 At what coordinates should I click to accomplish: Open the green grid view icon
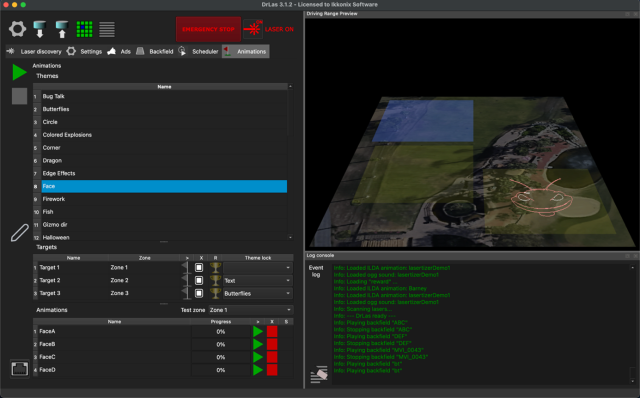(x=84, y=29)
